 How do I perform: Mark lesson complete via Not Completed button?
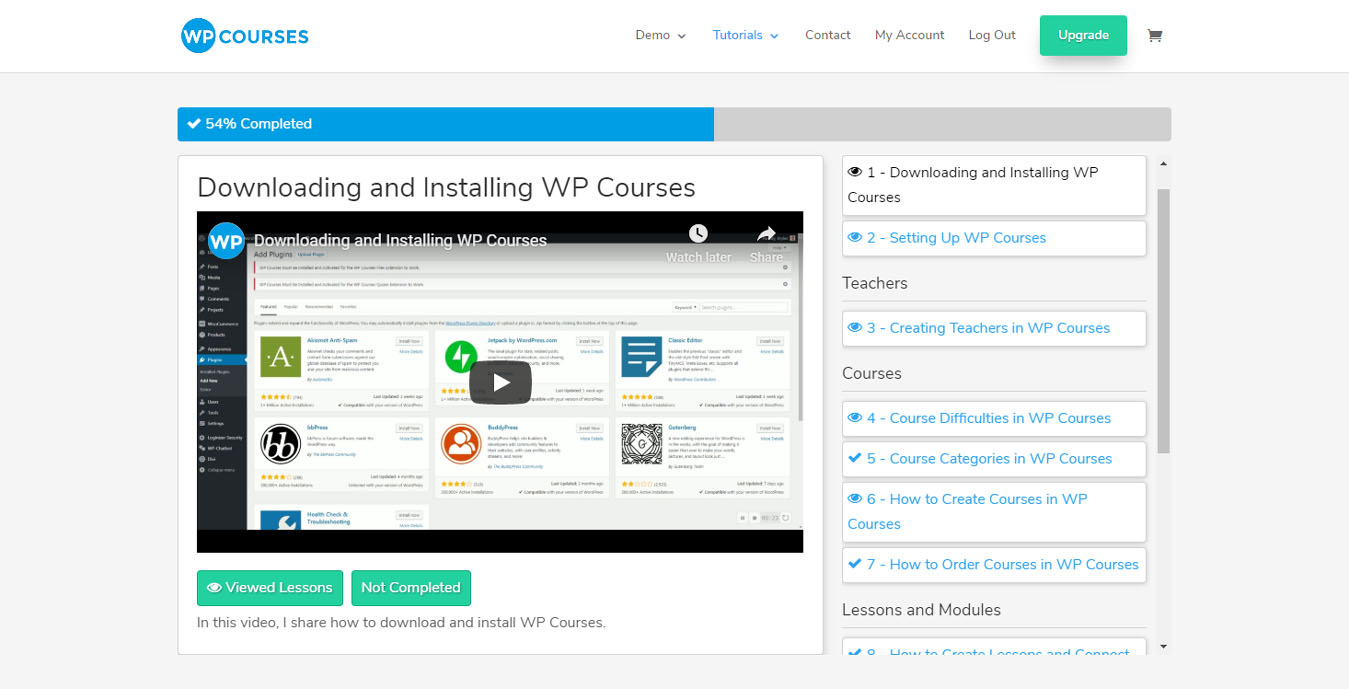click(411, 588)
